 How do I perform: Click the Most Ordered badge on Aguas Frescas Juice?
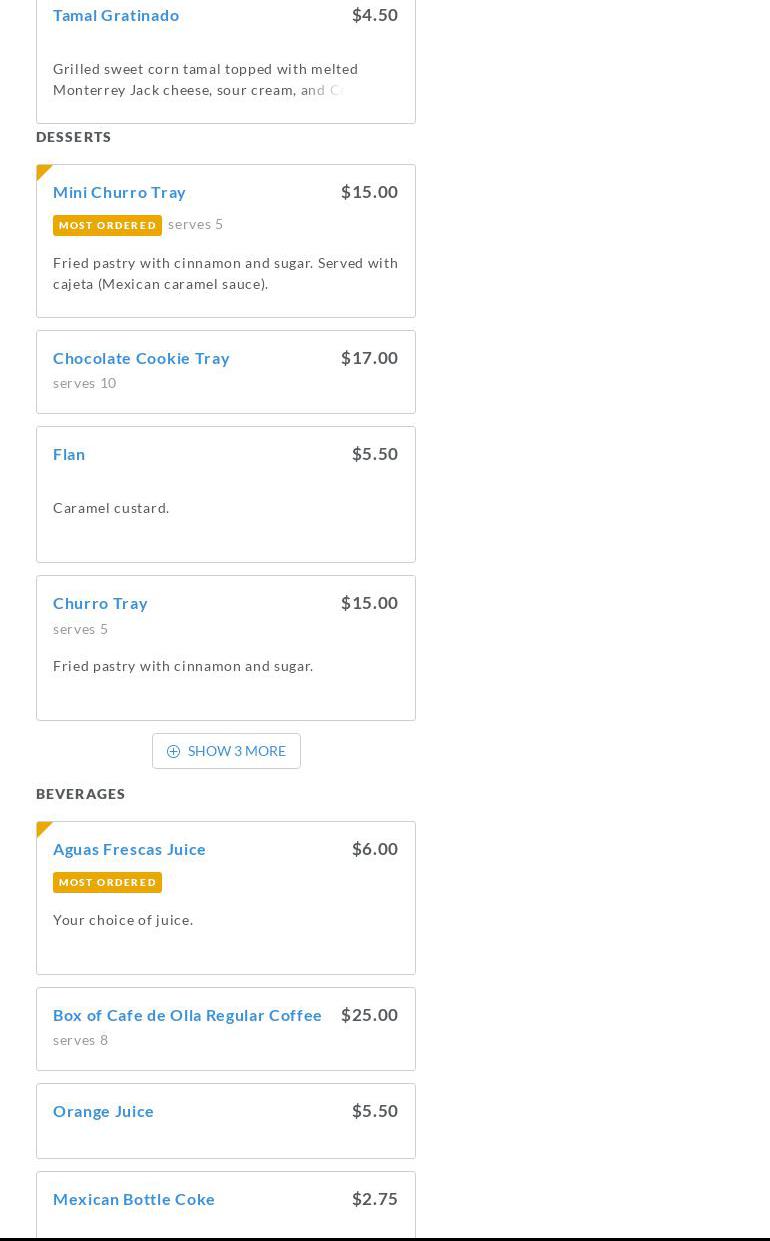tap(107, 883)
